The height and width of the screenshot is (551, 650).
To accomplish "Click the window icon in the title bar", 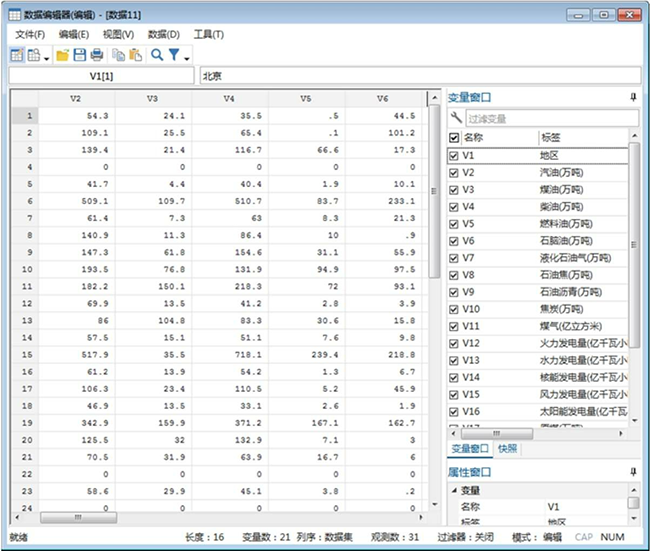I will click(15, 15).
